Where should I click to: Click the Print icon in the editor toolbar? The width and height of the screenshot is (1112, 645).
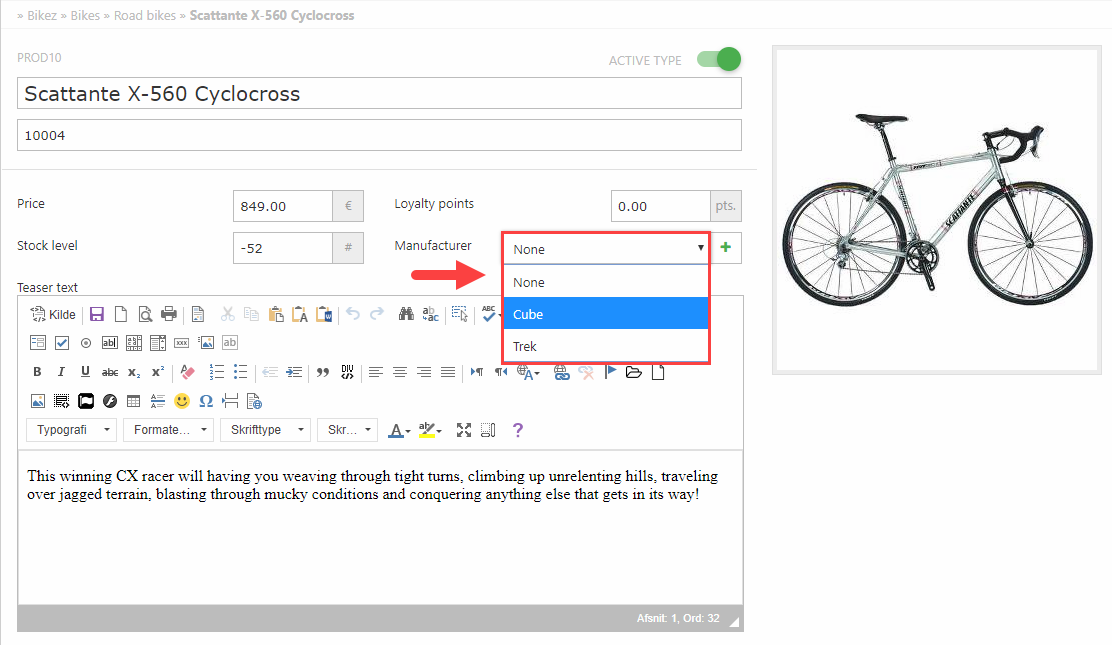pos(169,314)
